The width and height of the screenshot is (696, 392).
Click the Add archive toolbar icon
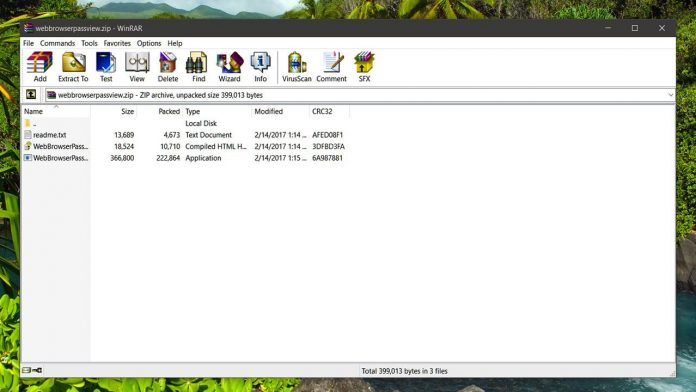tap(40, 67)
